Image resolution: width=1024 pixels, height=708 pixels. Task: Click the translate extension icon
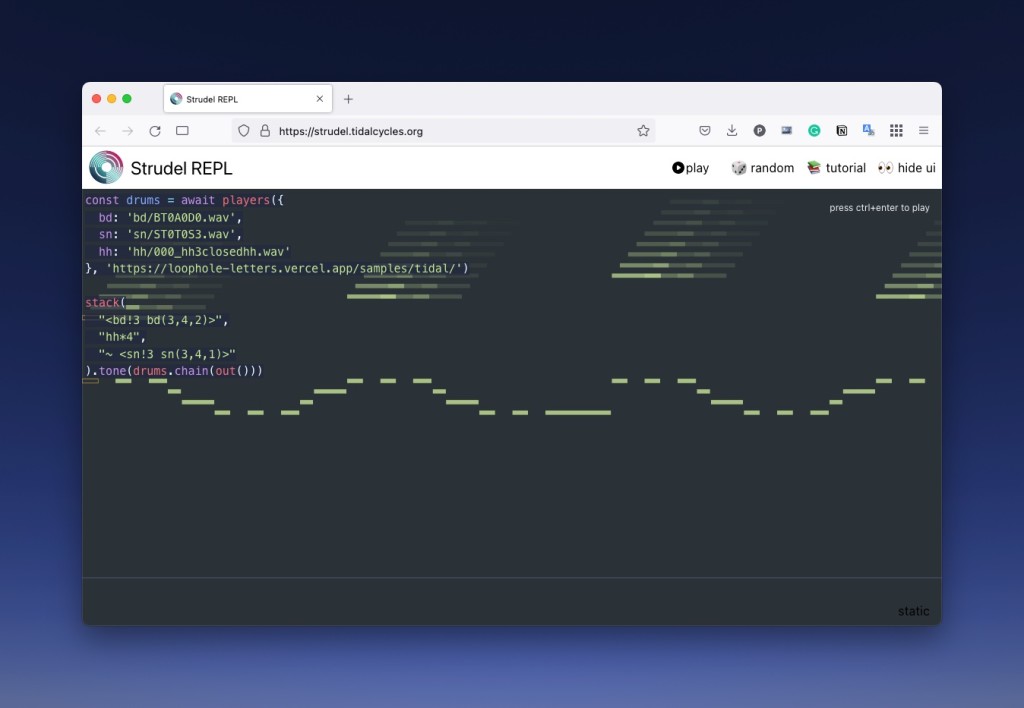pos(868,131)
